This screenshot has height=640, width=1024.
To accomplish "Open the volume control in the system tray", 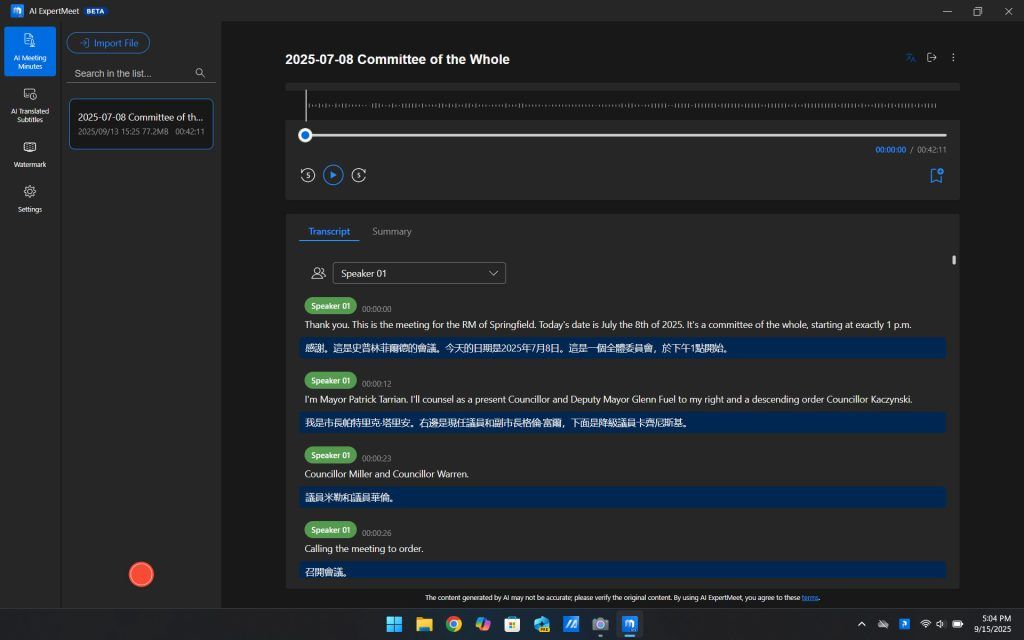I will [940, 624].
